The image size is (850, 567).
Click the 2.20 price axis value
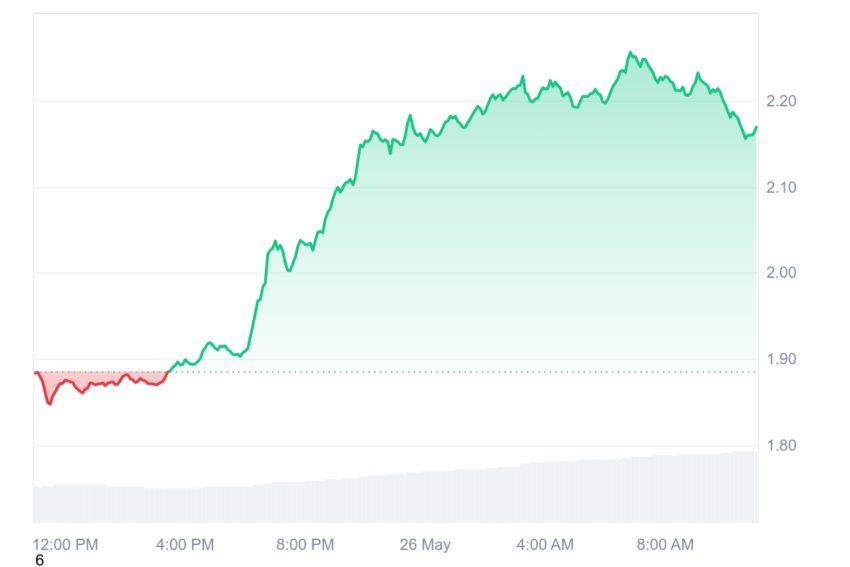pos(781,101)
